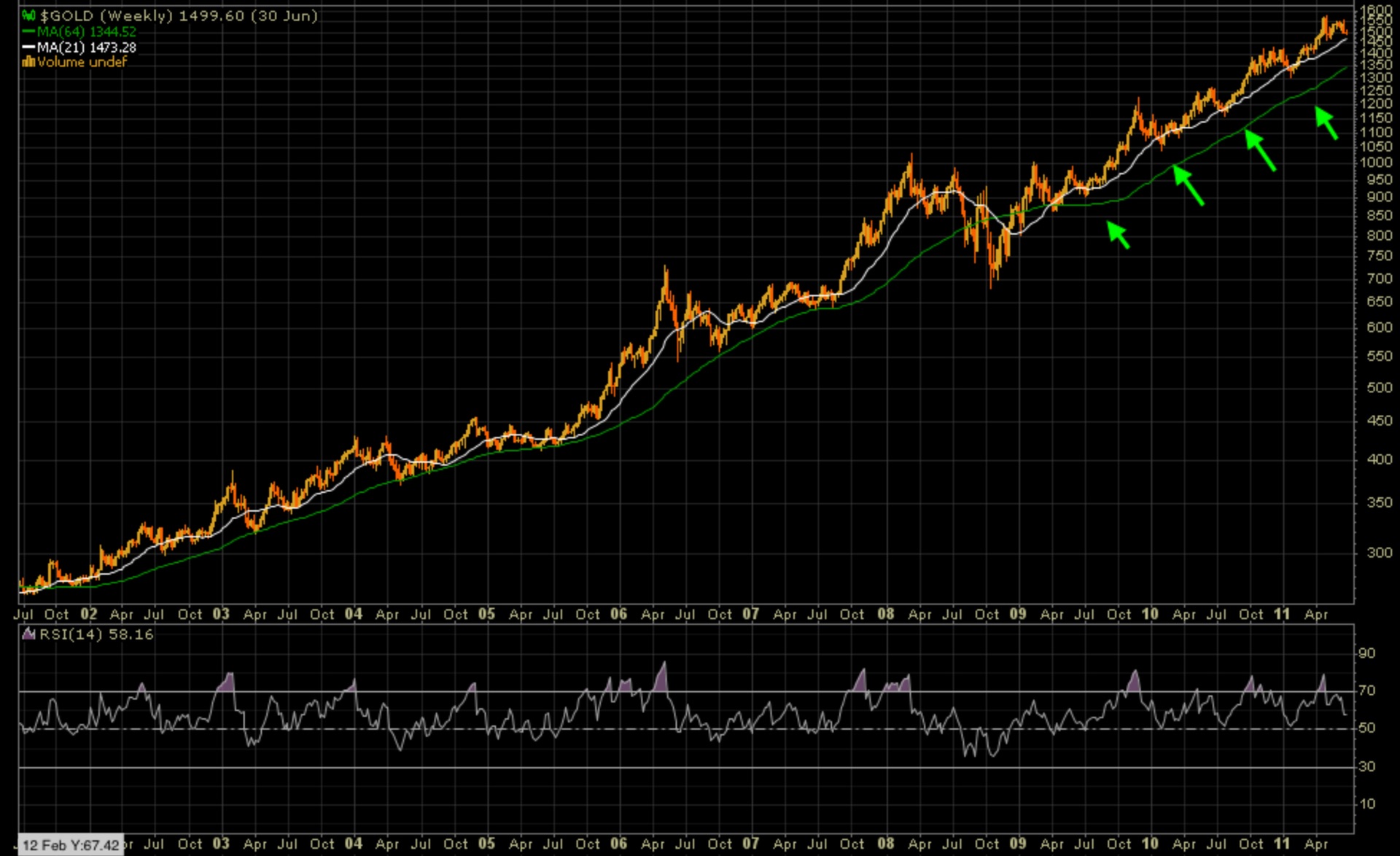Viewport: 1400px width, 856px height.
Task: Click the orange Volume bars legend icon
Action: (28, 63)
